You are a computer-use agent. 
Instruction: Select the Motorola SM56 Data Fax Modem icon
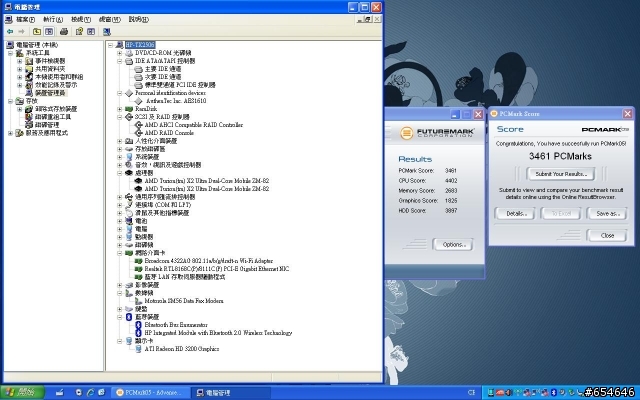138,301
